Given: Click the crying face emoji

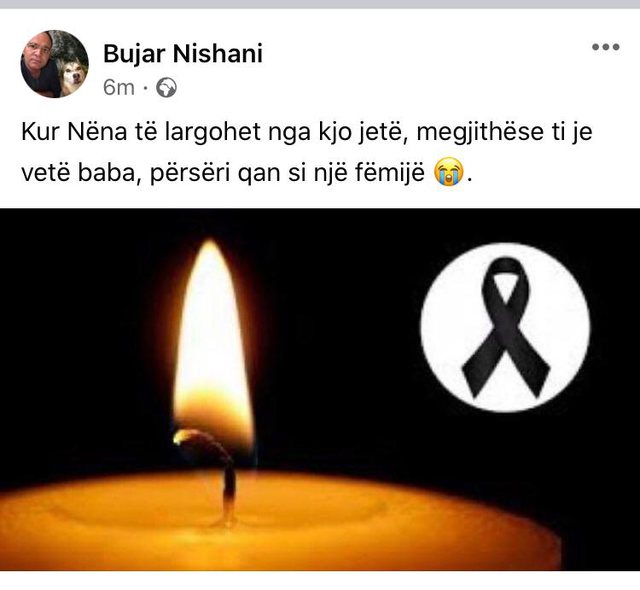Looking at the screenshot, I should 449,173.
